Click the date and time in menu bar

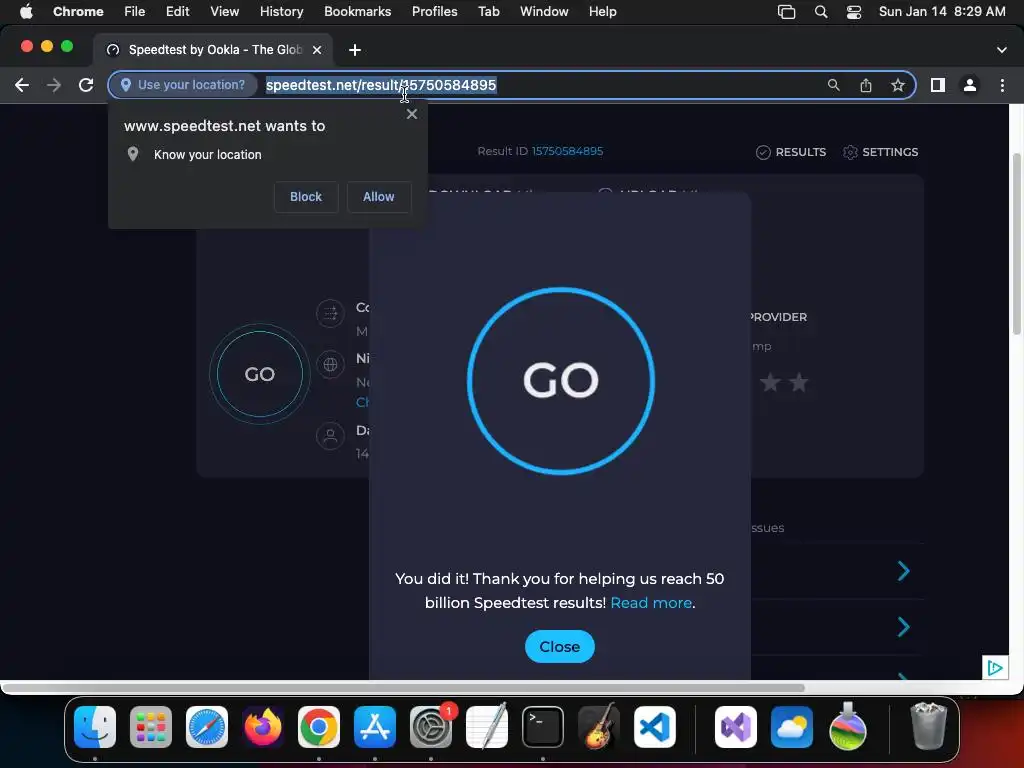point(942,12)
